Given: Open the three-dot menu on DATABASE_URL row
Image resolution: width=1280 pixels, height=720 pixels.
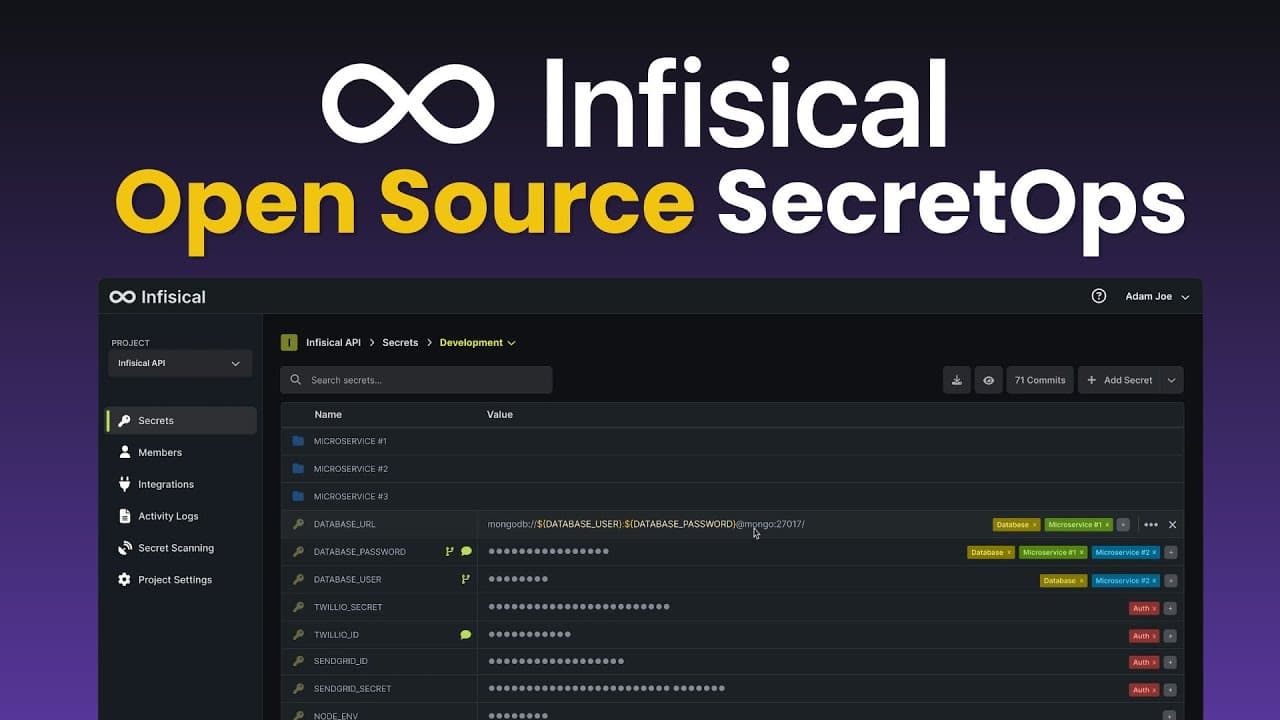Looking at the screenshot, I should pos(1150,524).
